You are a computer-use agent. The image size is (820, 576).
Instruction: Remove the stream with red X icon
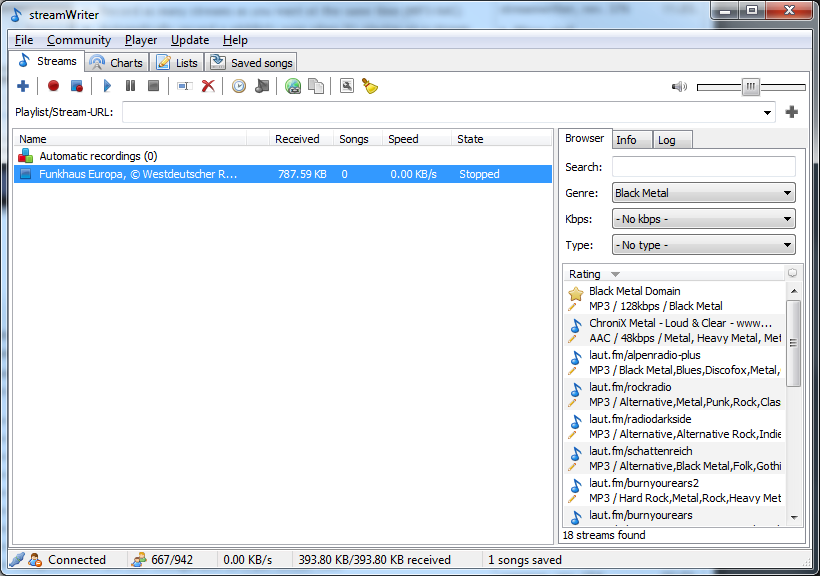[208, 86]
